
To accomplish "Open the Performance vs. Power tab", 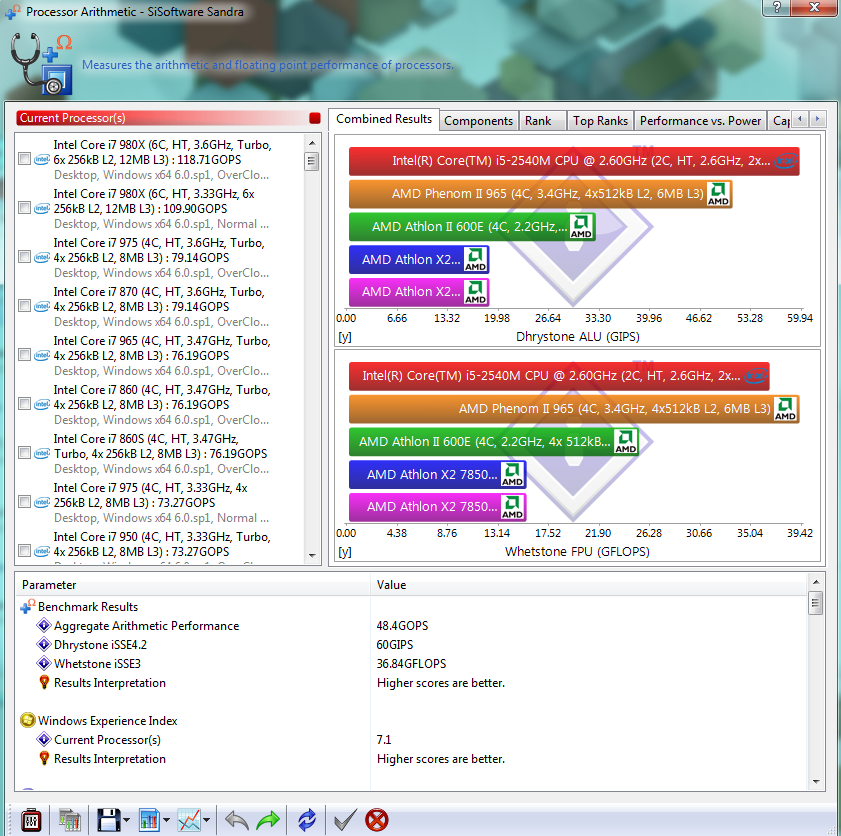I will [x=700, y=121].
